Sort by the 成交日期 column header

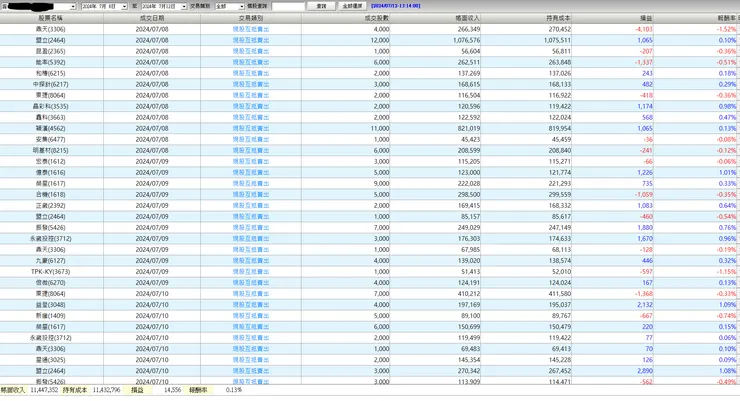click(x=152, y=18)
